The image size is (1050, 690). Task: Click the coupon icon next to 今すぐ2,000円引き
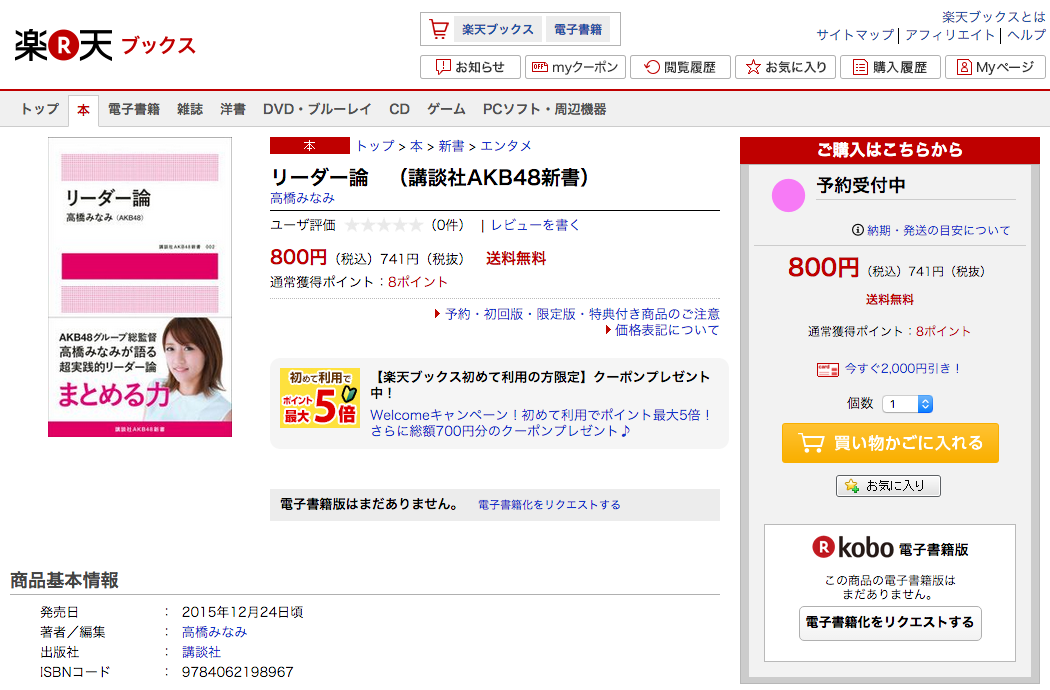click(x=828, y=369)
